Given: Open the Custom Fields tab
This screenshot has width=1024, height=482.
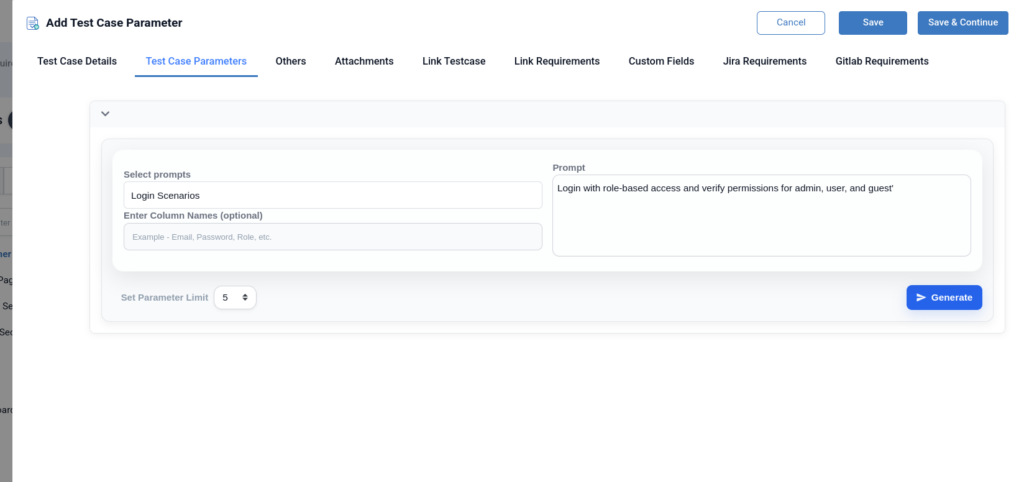Looking at the screenshot, I should pos(661,61).
